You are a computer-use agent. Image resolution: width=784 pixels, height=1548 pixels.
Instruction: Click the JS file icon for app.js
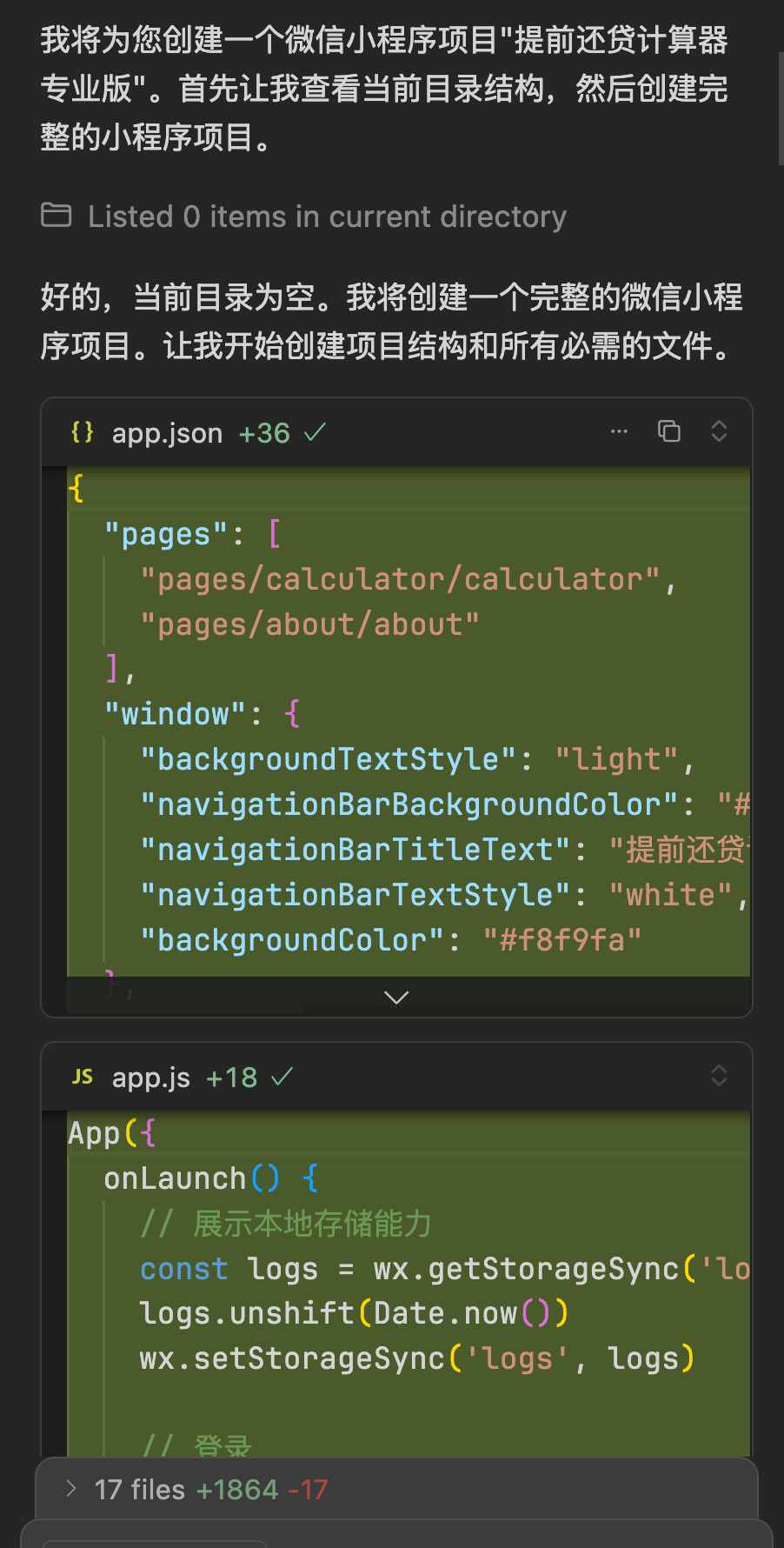click(x=83, y=1077)
